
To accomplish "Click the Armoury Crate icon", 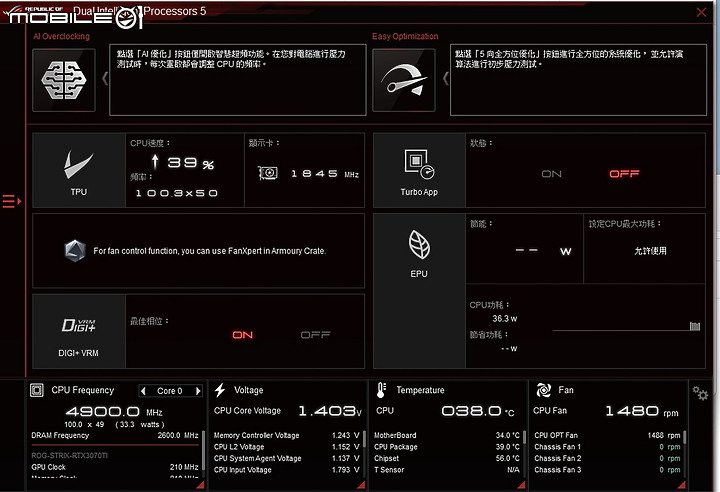I will click(75, 251).
